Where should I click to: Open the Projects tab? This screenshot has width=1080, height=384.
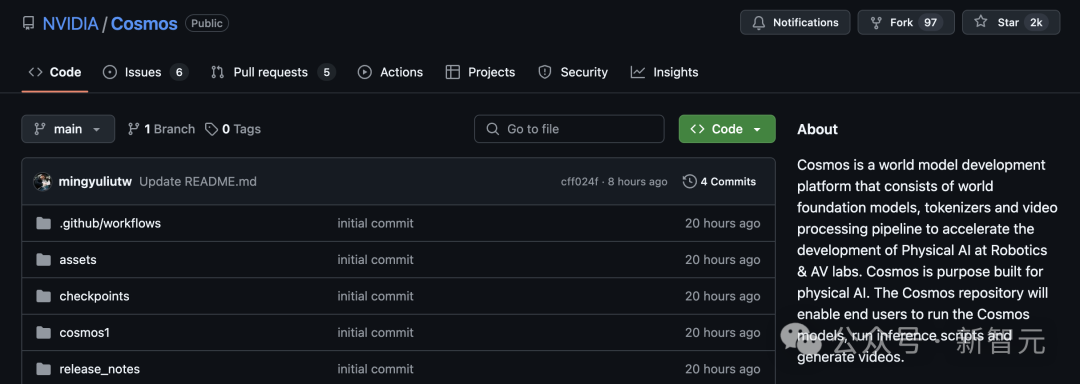(x=480, y=72)
